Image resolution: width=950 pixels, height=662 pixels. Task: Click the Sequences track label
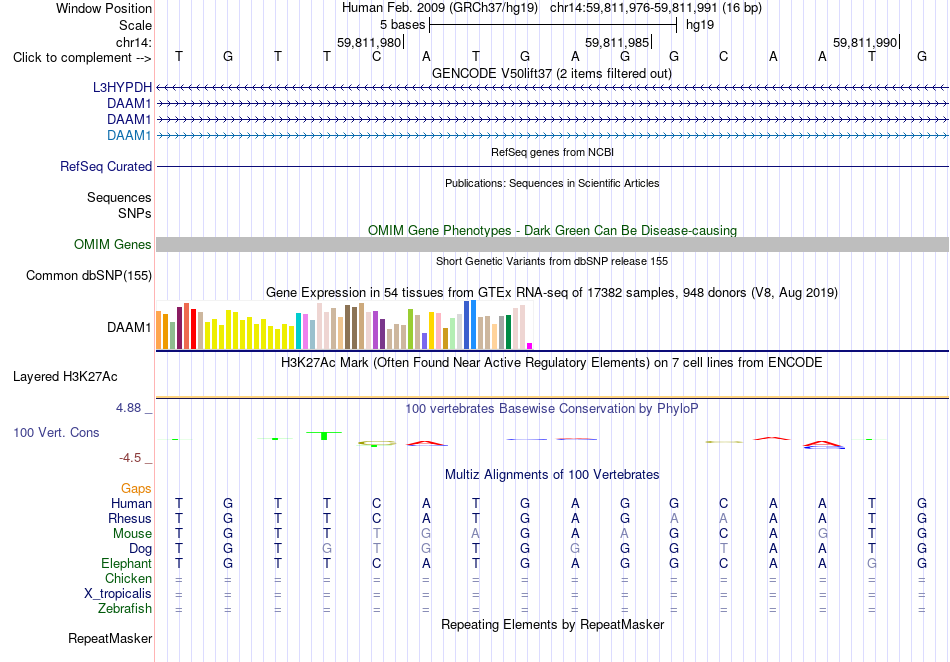[x=119, y=197]
